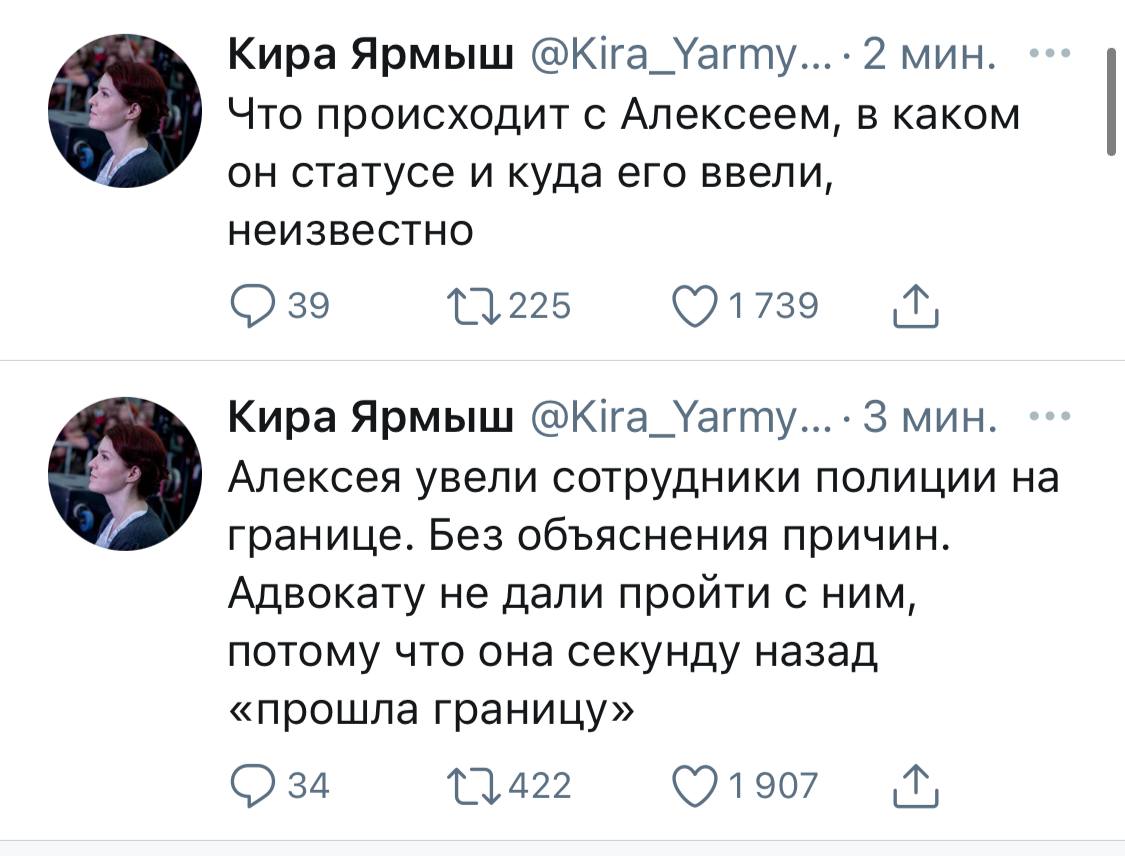This screenshot has width=1125, height=856.
Task: Open avatar of the 3 мин. tweet author
Action: (126, 474)
